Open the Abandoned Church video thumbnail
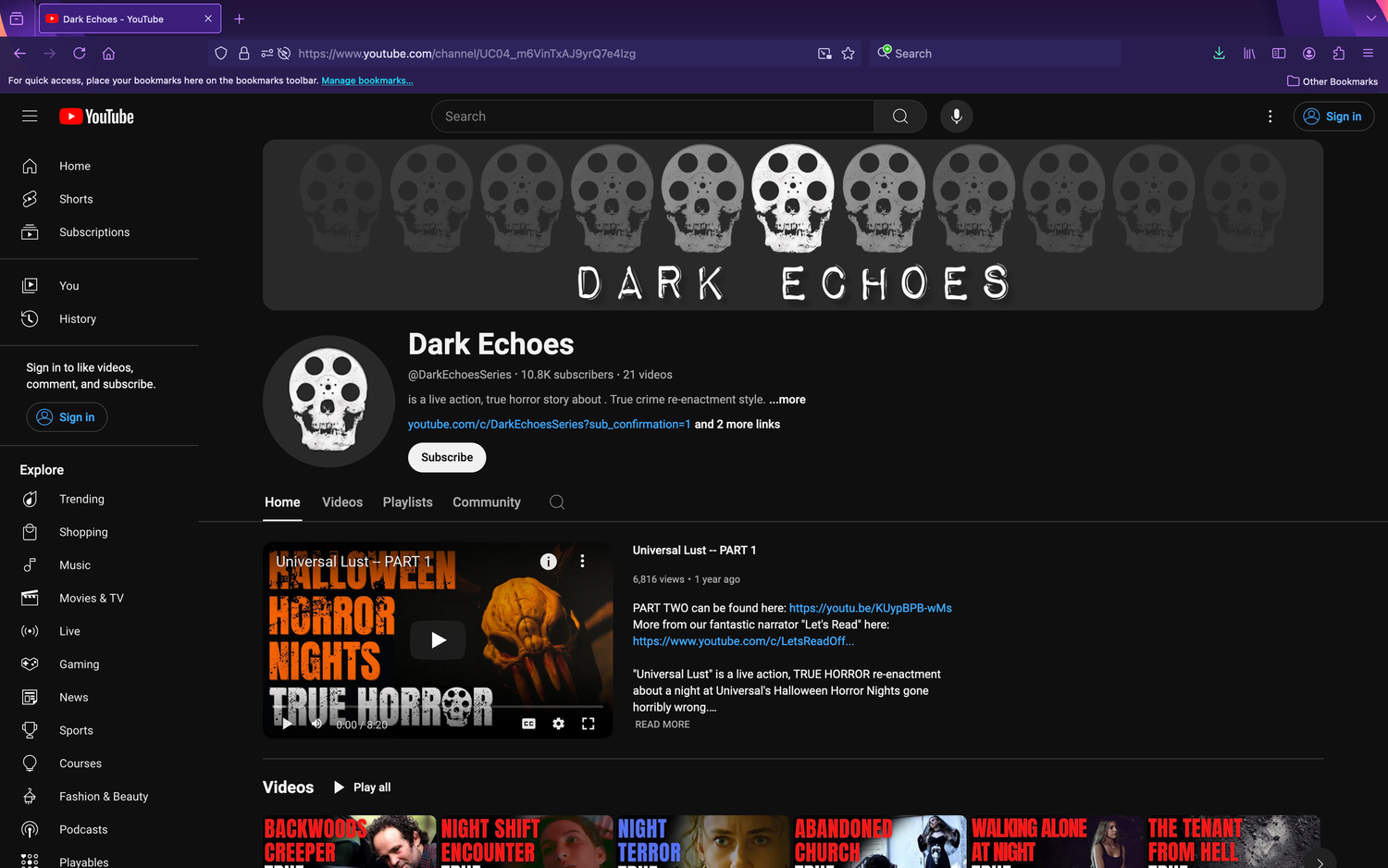 click(x=880, y=841)
